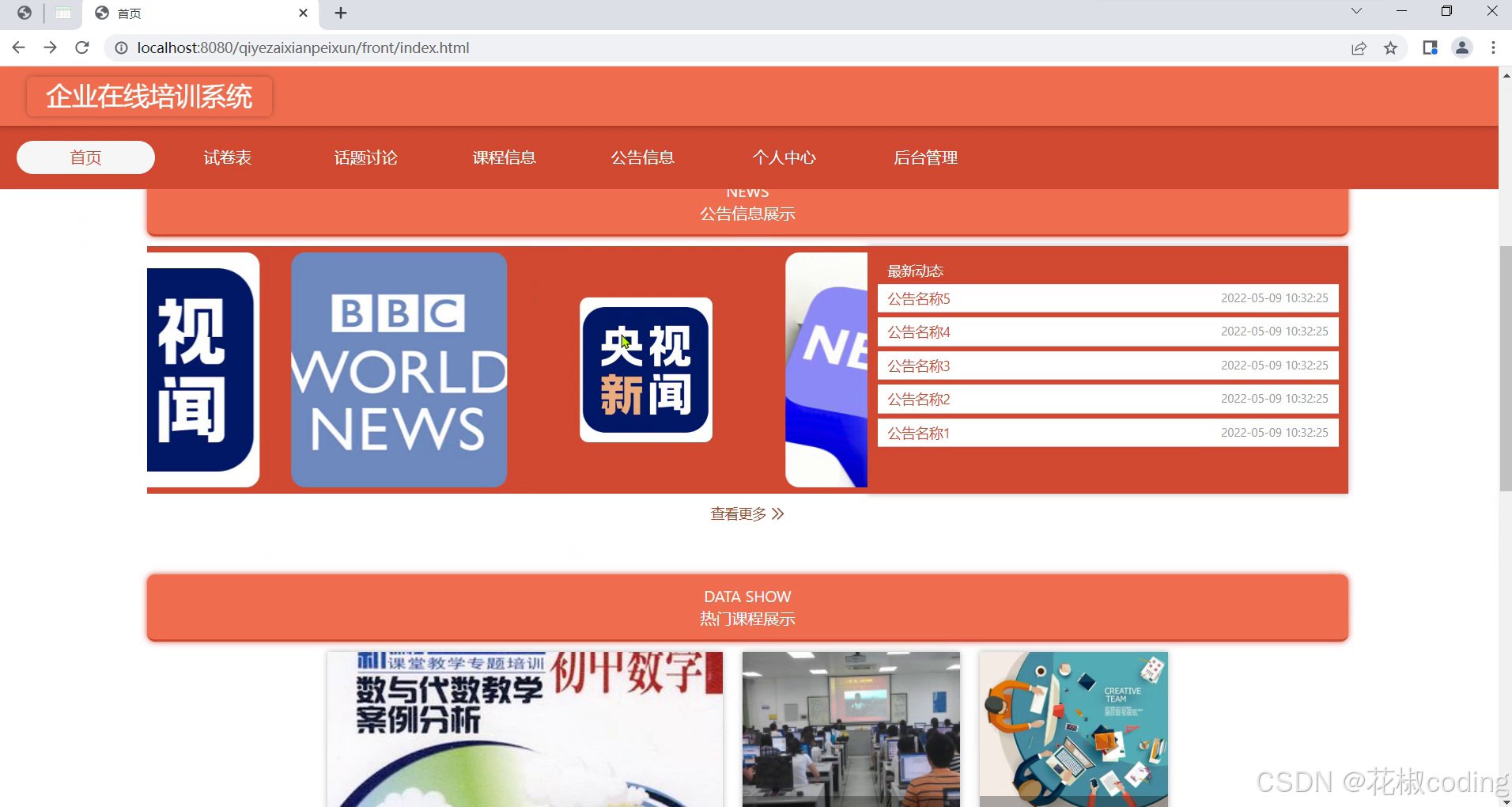Click the browser back navigation arrow
Viewport: 1512px width, 807px height.
click(x=17, y=47)
